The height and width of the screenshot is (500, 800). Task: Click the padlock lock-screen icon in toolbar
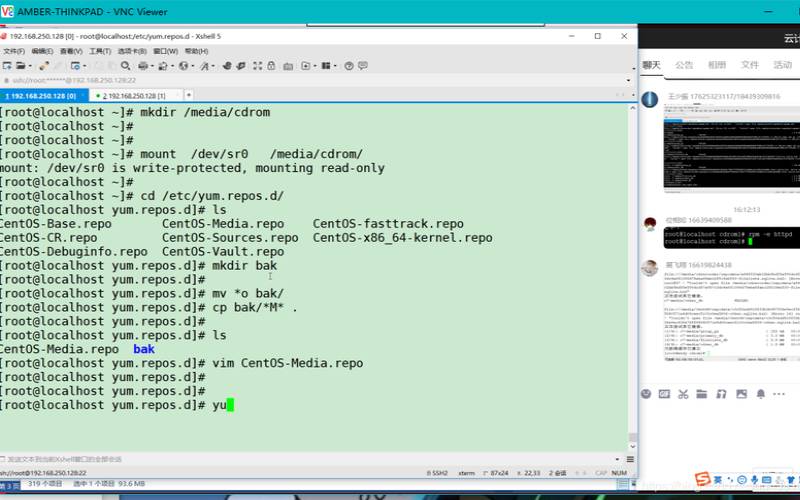click(271, 66)
